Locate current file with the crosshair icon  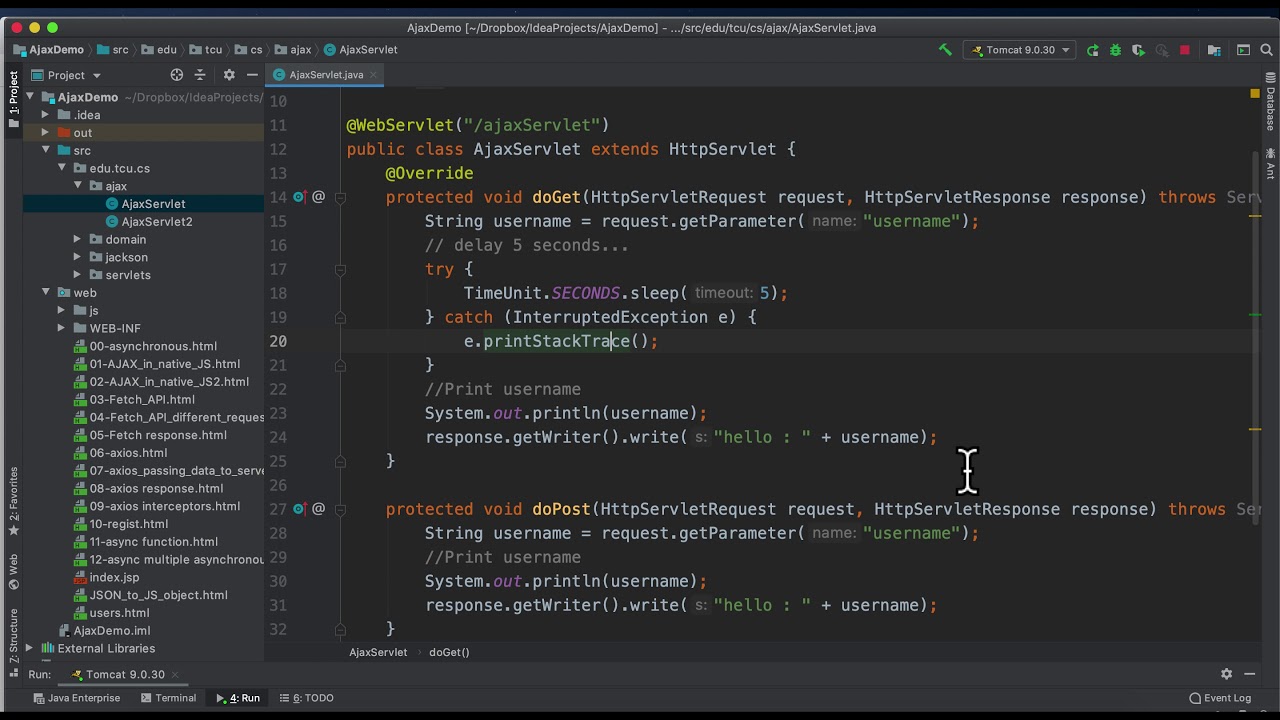(x=177, y=75)
